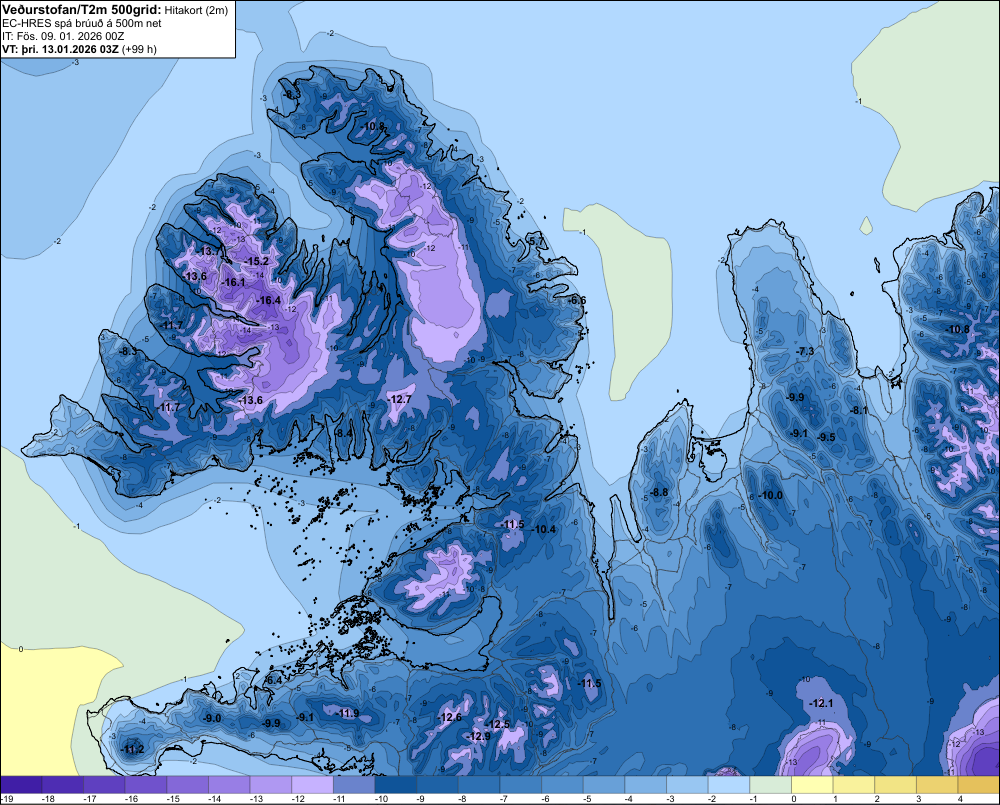Click the -15.2 temperature value
The image size is (1000, 805).
(256, 261)
